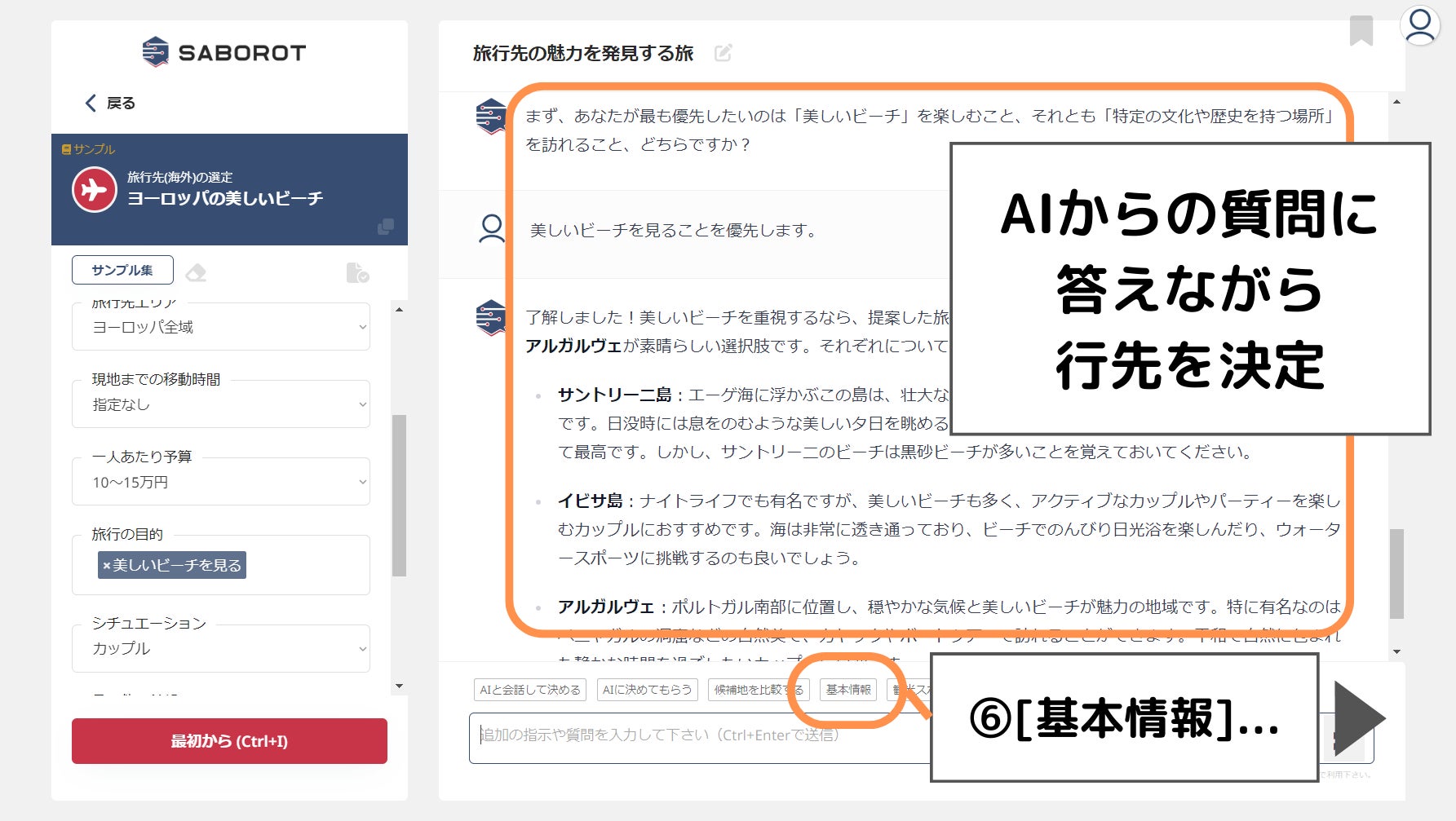Open the 現地までの移動時間 dropdown
The width and height of the screenshot is (1456, 821).
pyautogui.click(x=221, y=404)
